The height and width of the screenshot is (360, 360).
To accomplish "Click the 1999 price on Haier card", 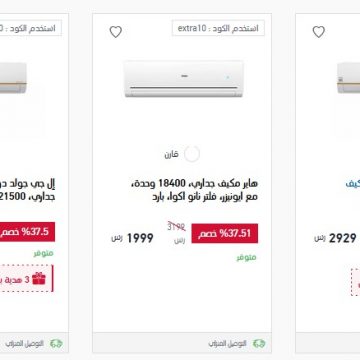I will tap(140, 238).
